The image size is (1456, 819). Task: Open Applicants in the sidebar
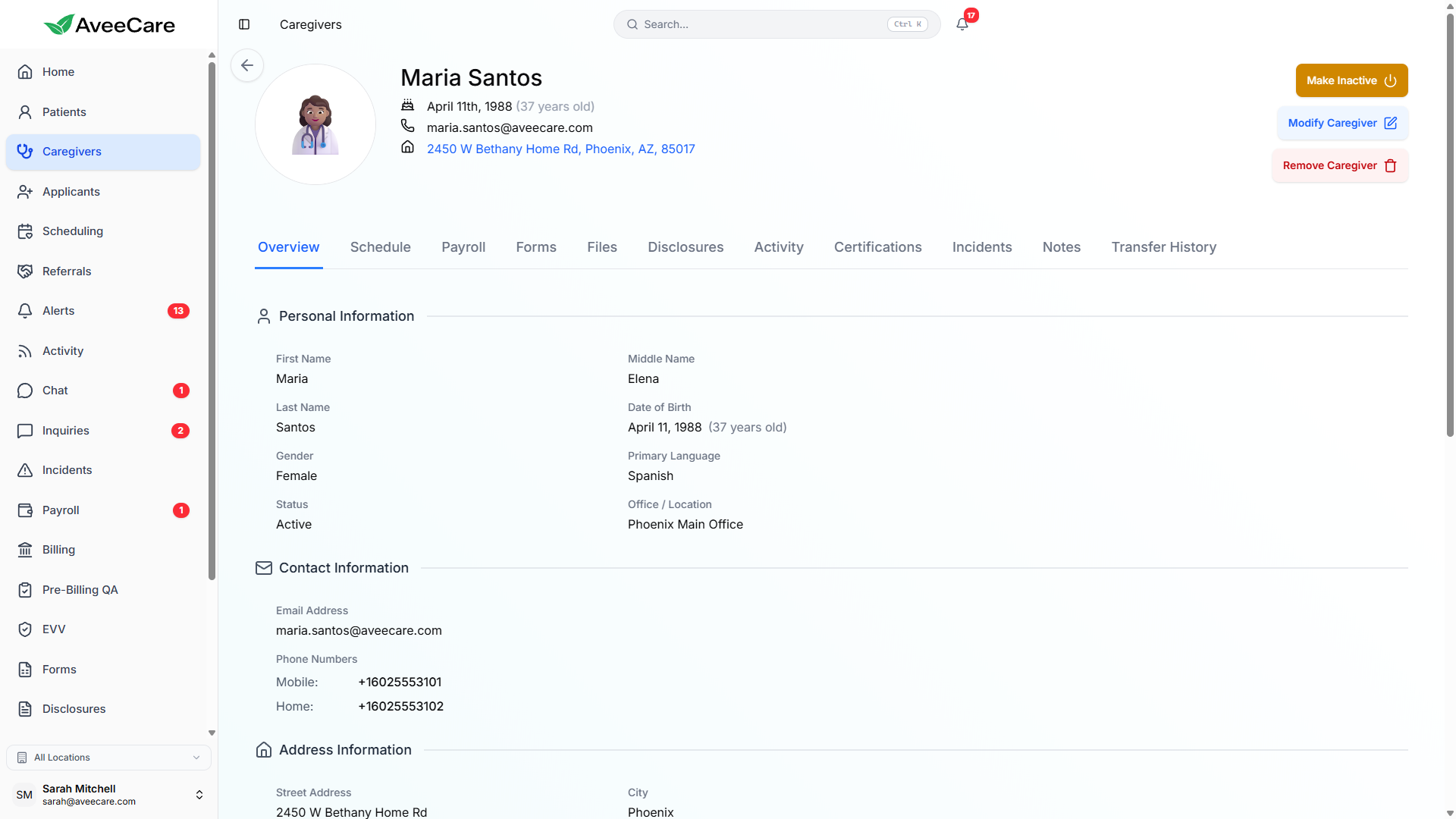tap(71, 192)
